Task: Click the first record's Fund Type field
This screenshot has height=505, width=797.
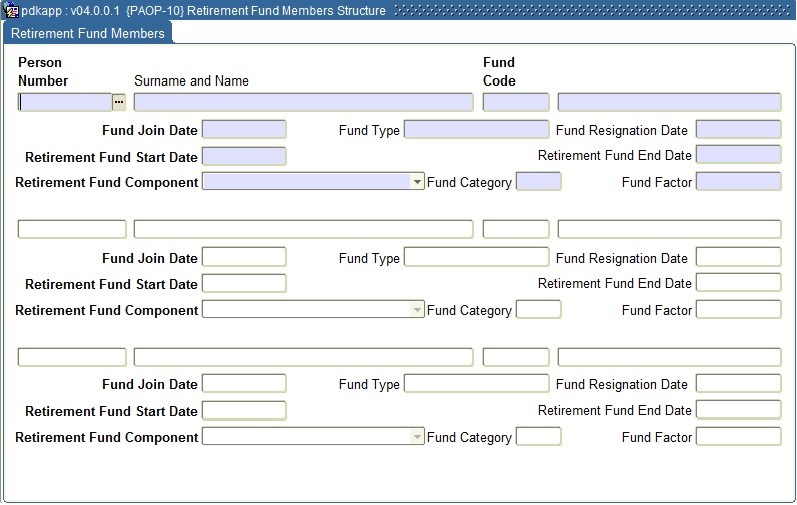Action: pos(476,130)
